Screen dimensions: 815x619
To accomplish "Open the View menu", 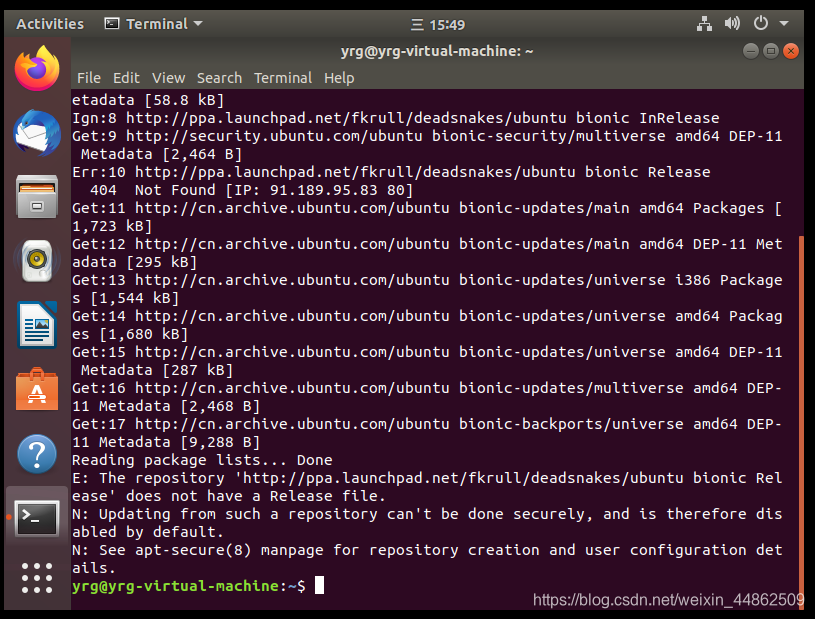I will pyautogui.click(x=168, y=78).
